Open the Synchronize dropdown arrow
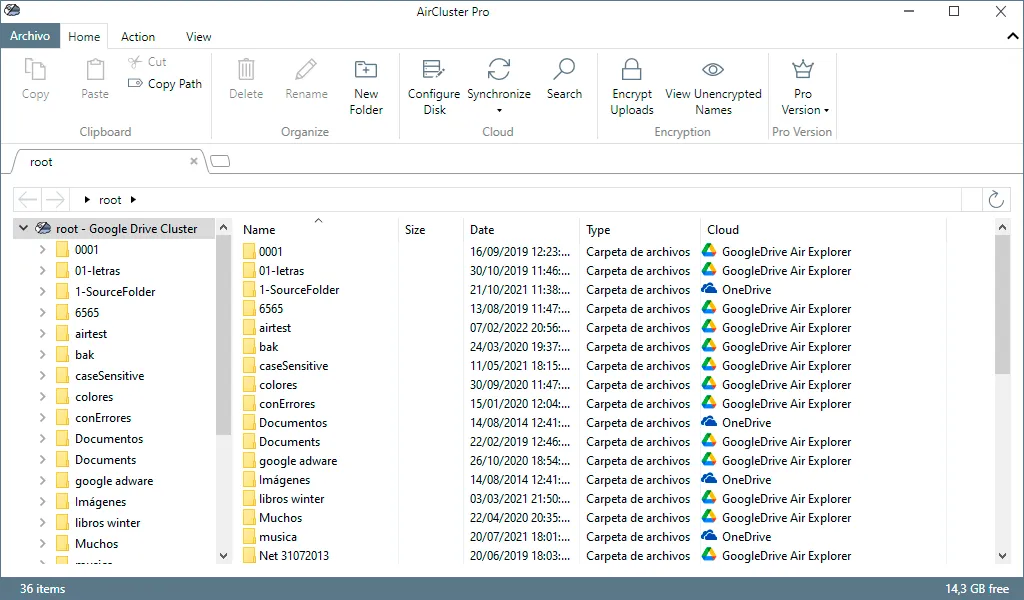Screen dimensions: 1024x600 (x=499, y=110)
